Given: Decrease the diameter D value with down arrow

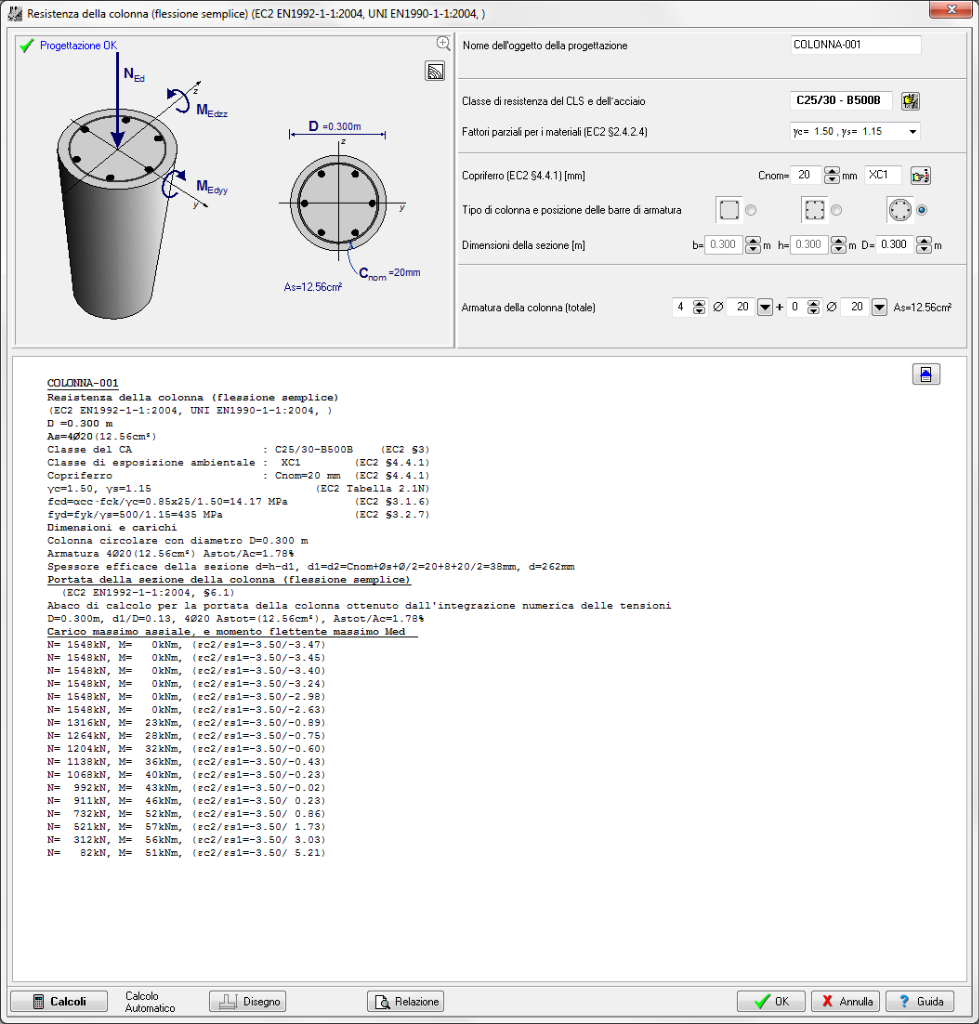Looking at the screenshot, I should [x=924, y=249].
